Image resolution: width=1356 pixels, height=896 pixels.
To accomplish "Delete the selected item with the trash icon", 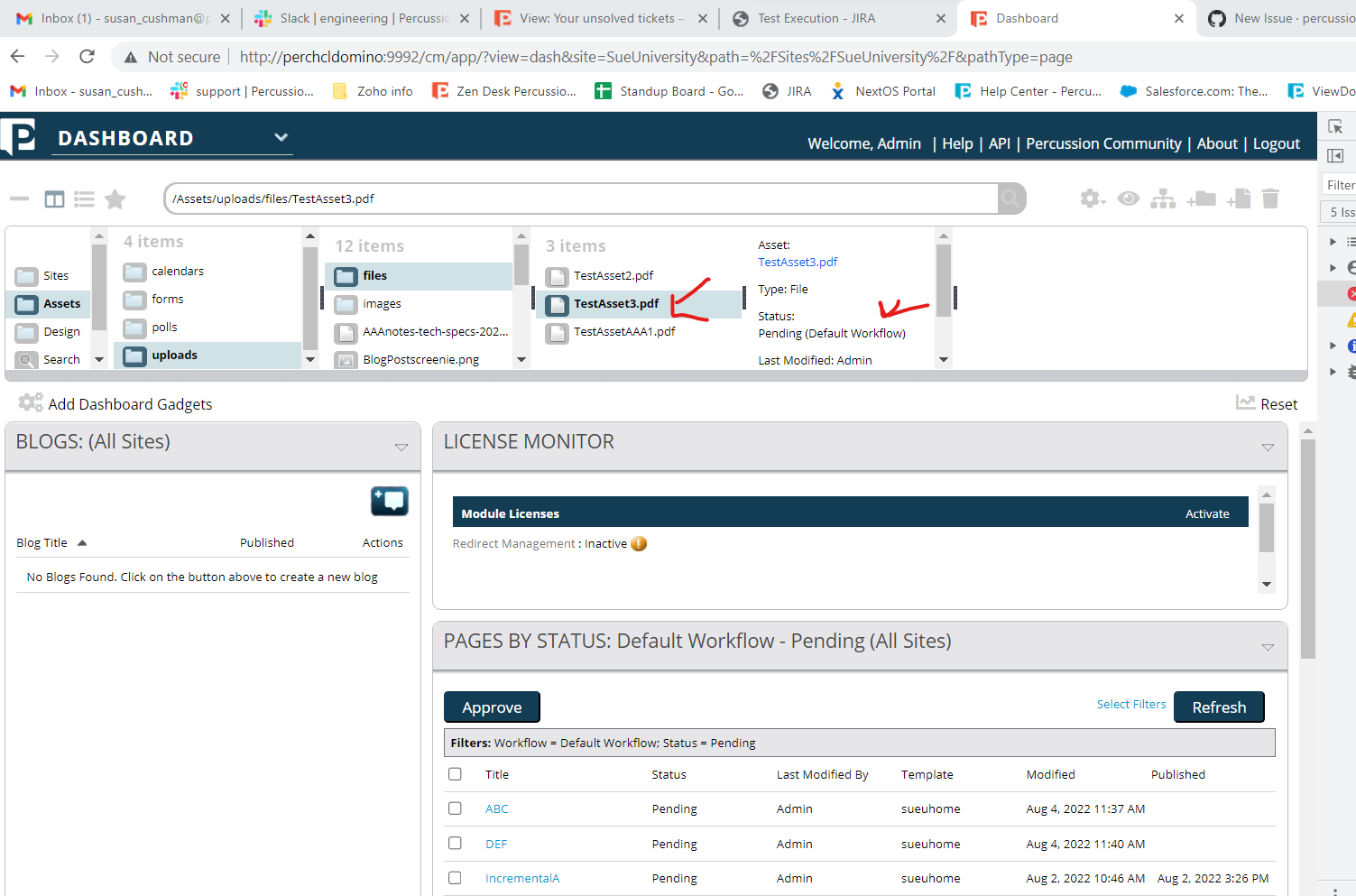I will (x=1270, y=199).
